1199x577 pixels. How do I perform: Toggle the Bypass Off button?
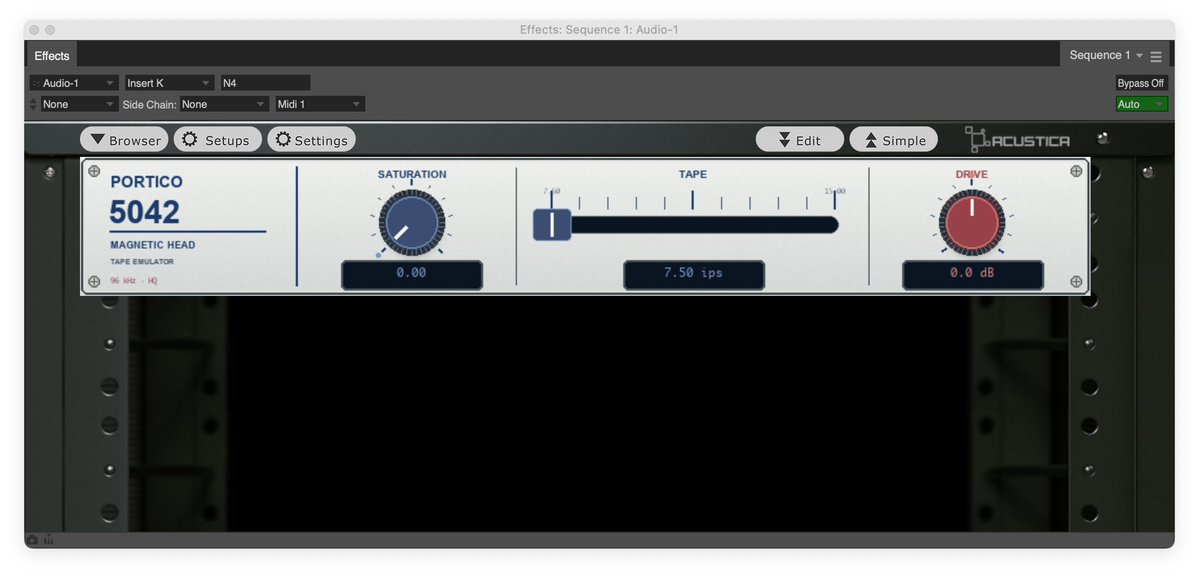tap(1141, 83)
